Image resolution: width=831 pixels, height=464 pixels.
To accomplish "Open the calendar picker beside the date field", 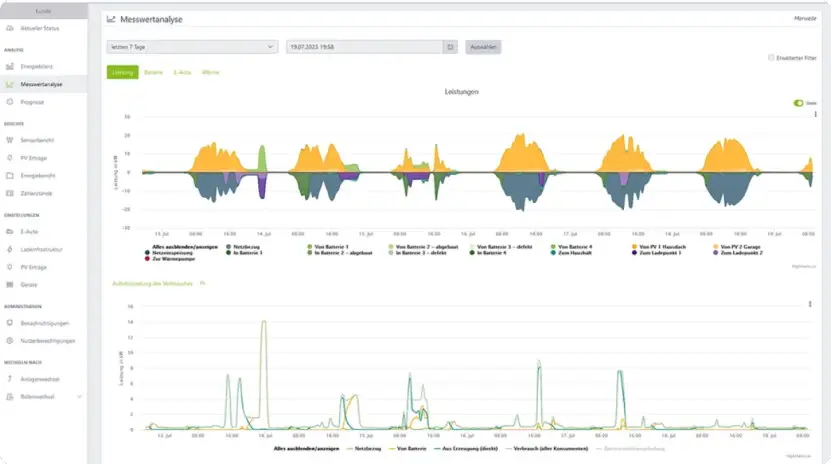I will coord(450,47).
